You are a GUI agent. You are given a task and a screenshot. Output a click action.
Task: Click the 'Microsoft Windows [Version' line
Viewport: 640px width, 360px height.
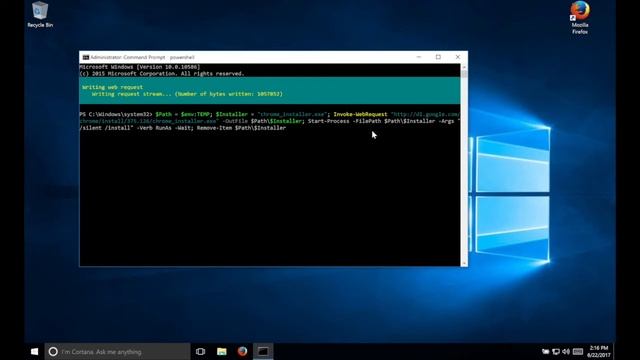pyautogui.click(x=140, y=67)
